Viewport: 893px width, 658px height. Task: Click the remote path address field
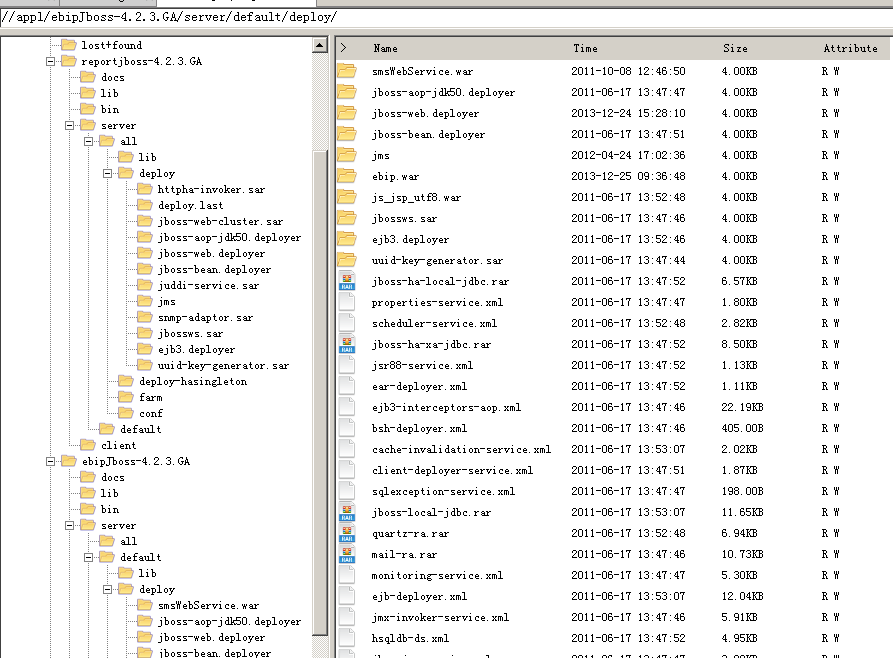[x=446, y=17]
